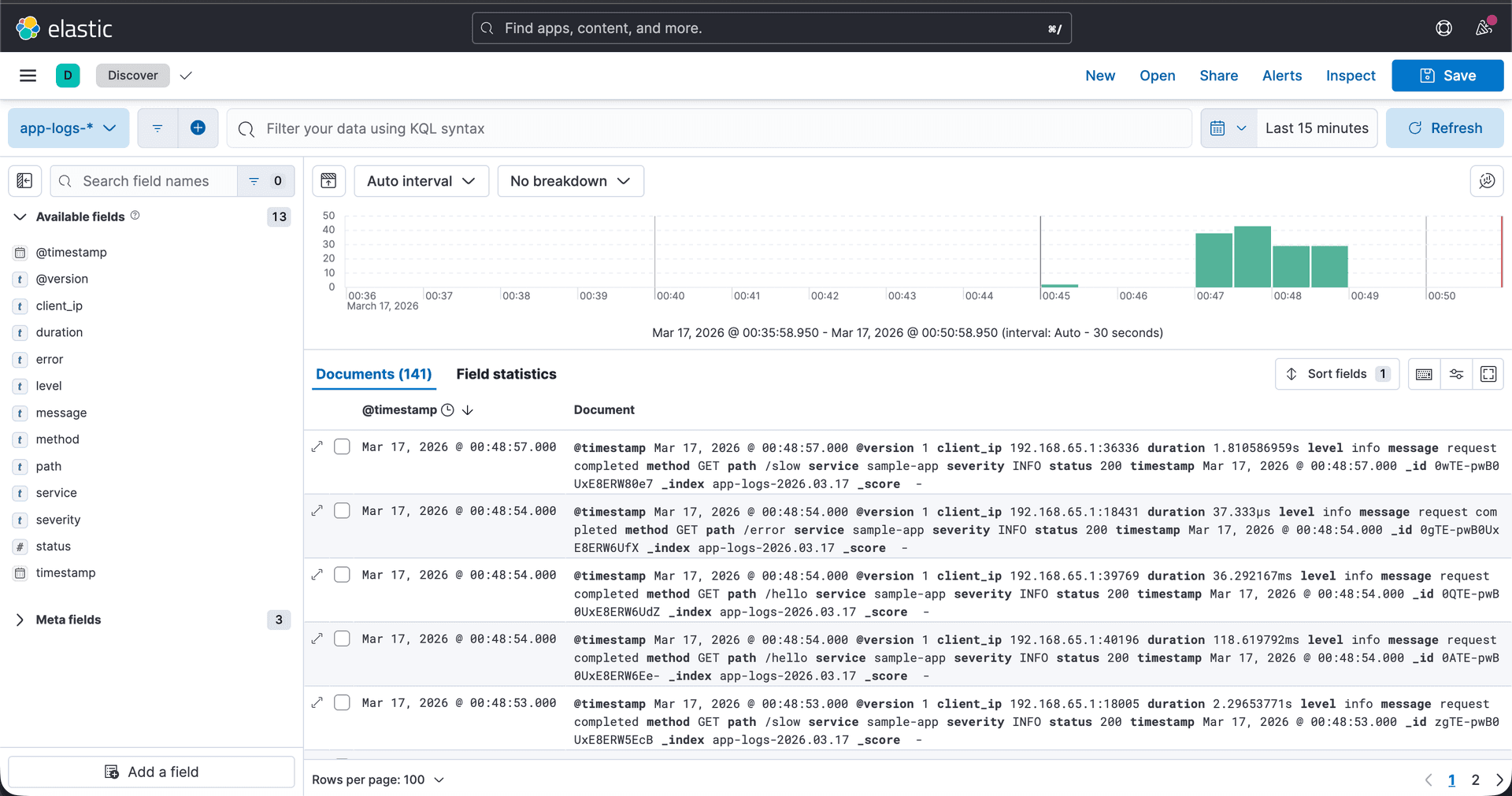1512x796 pixels.
Task: Open the Sort fields popover
Action: 1336,374
